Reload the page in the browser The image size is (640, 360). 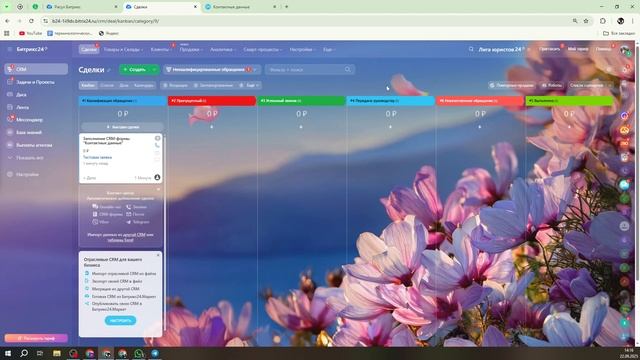click(x=31, y=21)
